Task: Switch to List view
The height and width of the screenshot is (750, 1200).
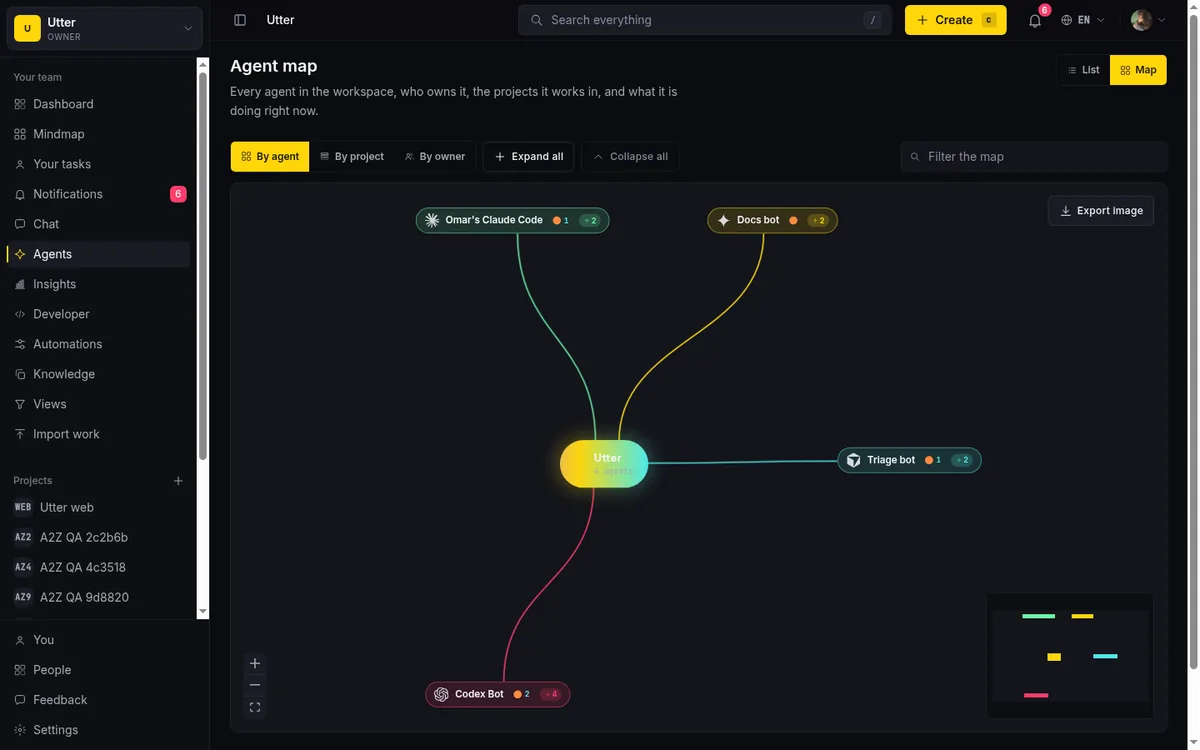Action: point(1083,70)
